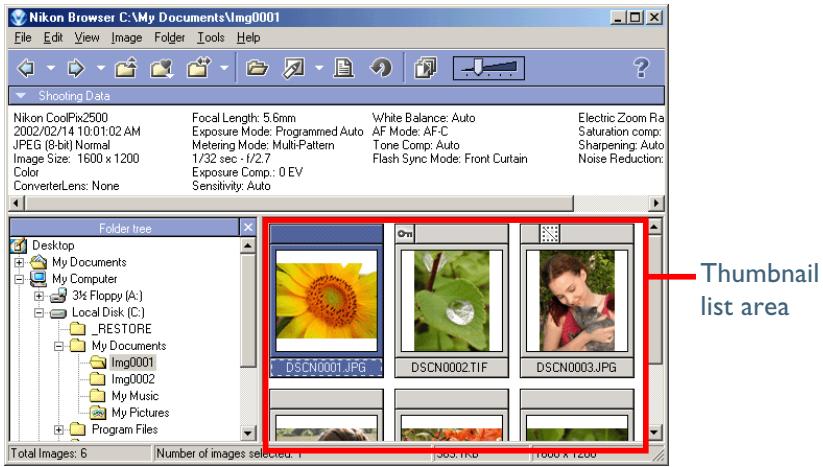Open the Image menu
The height and width of the screenshot is (467, 823).
pyautogui.click(x=126, y=38)
